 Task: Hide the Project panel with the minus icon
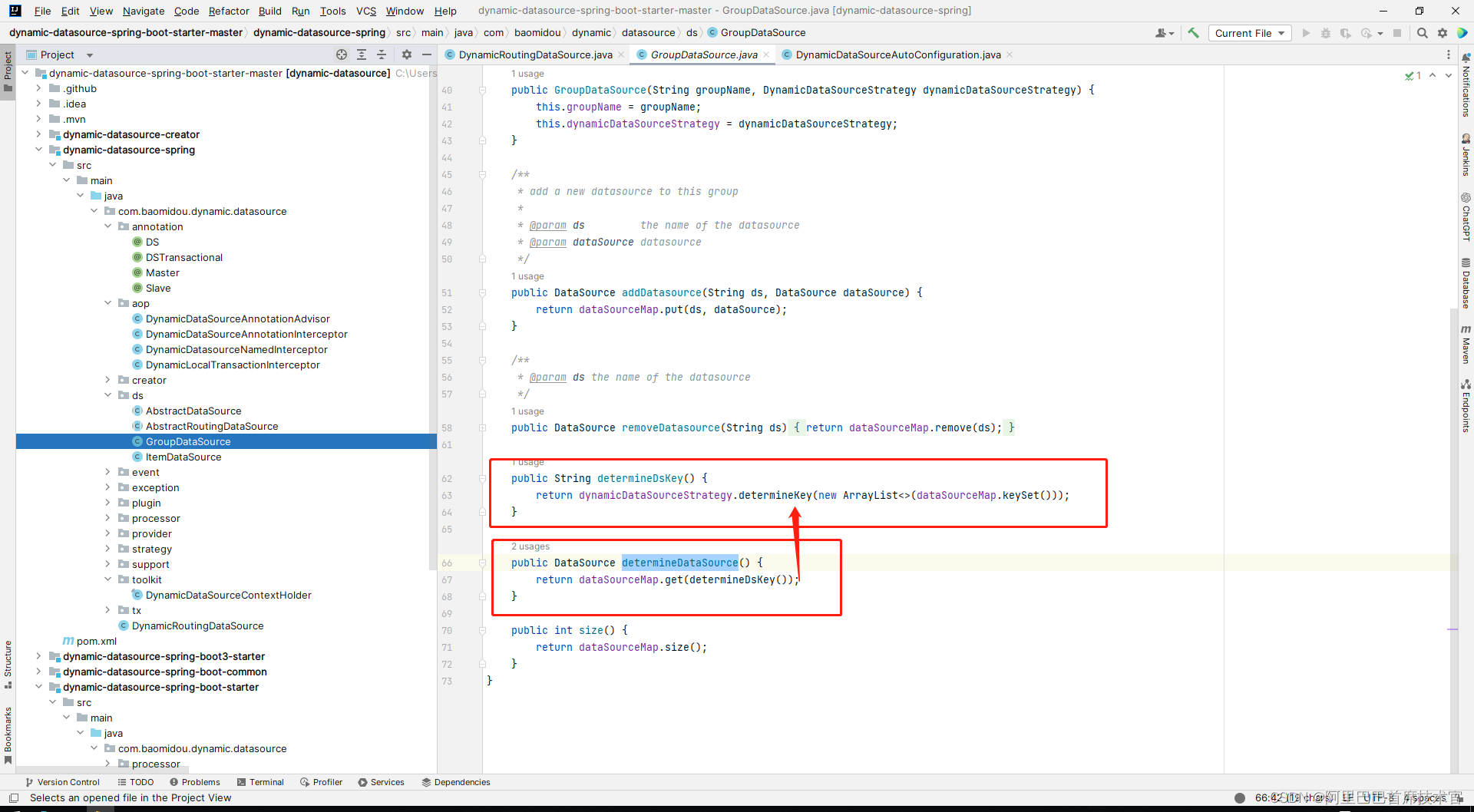point(427,54)
